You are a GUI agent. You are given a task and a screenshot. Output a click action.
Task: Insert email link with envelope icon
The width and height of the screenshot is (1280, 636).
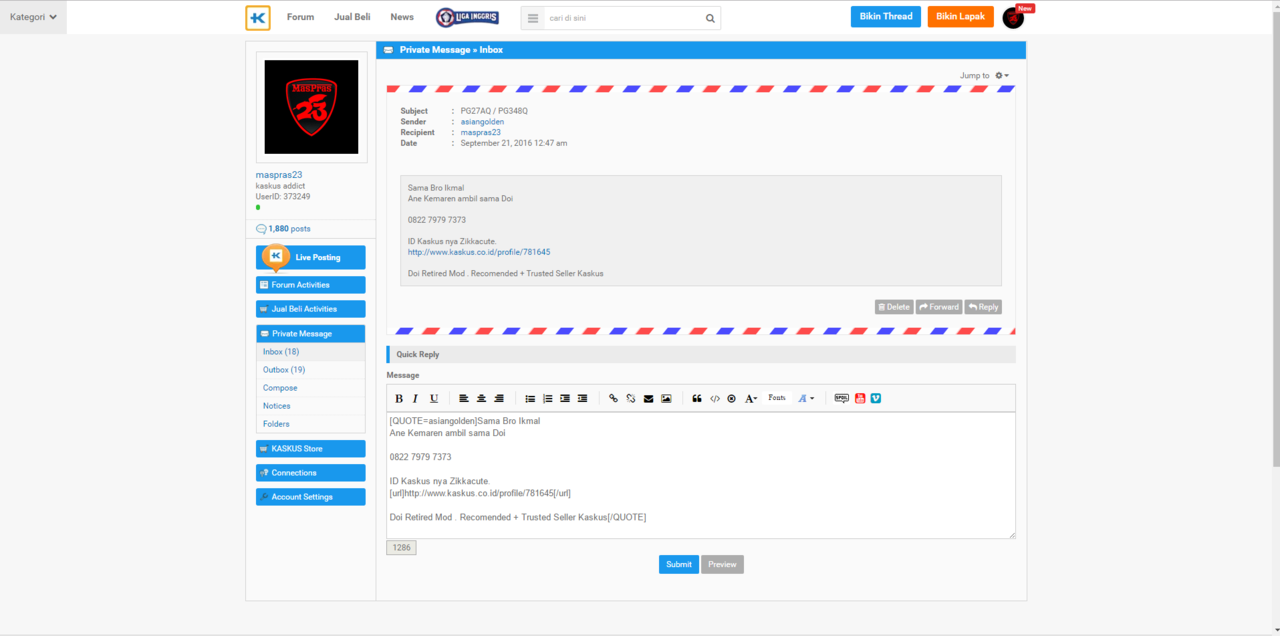pos(648,398)
